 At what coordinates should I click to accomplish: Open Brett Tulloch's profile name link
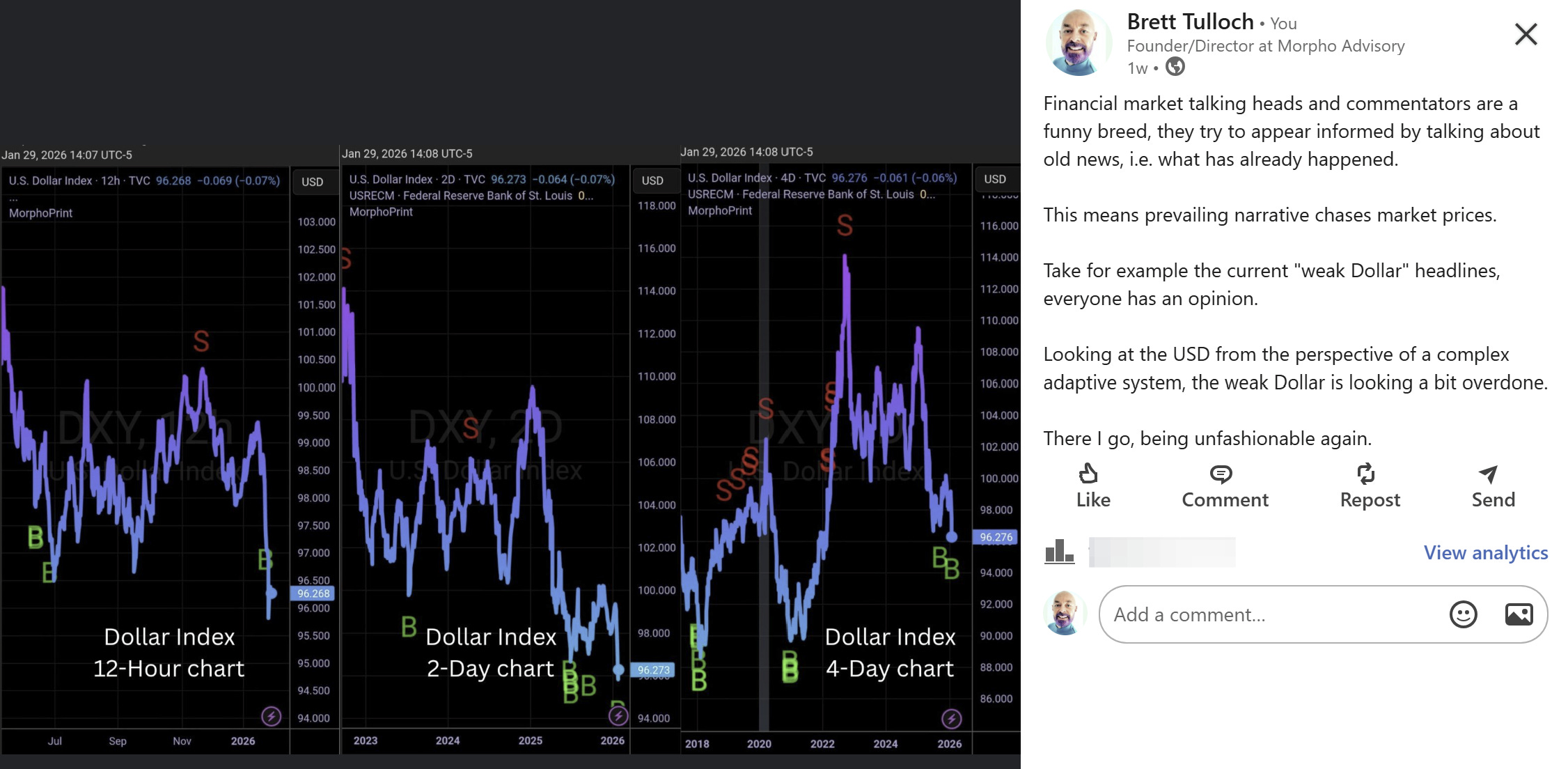tap(1190, 22)
